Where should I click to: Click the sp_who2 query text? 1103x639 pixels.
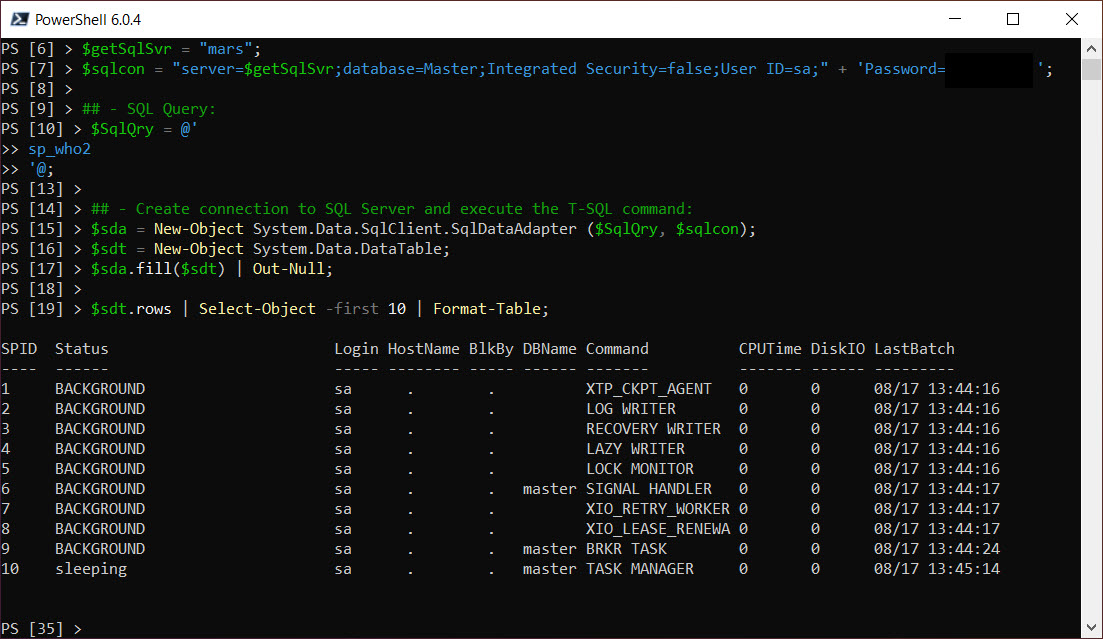(59, 148)
